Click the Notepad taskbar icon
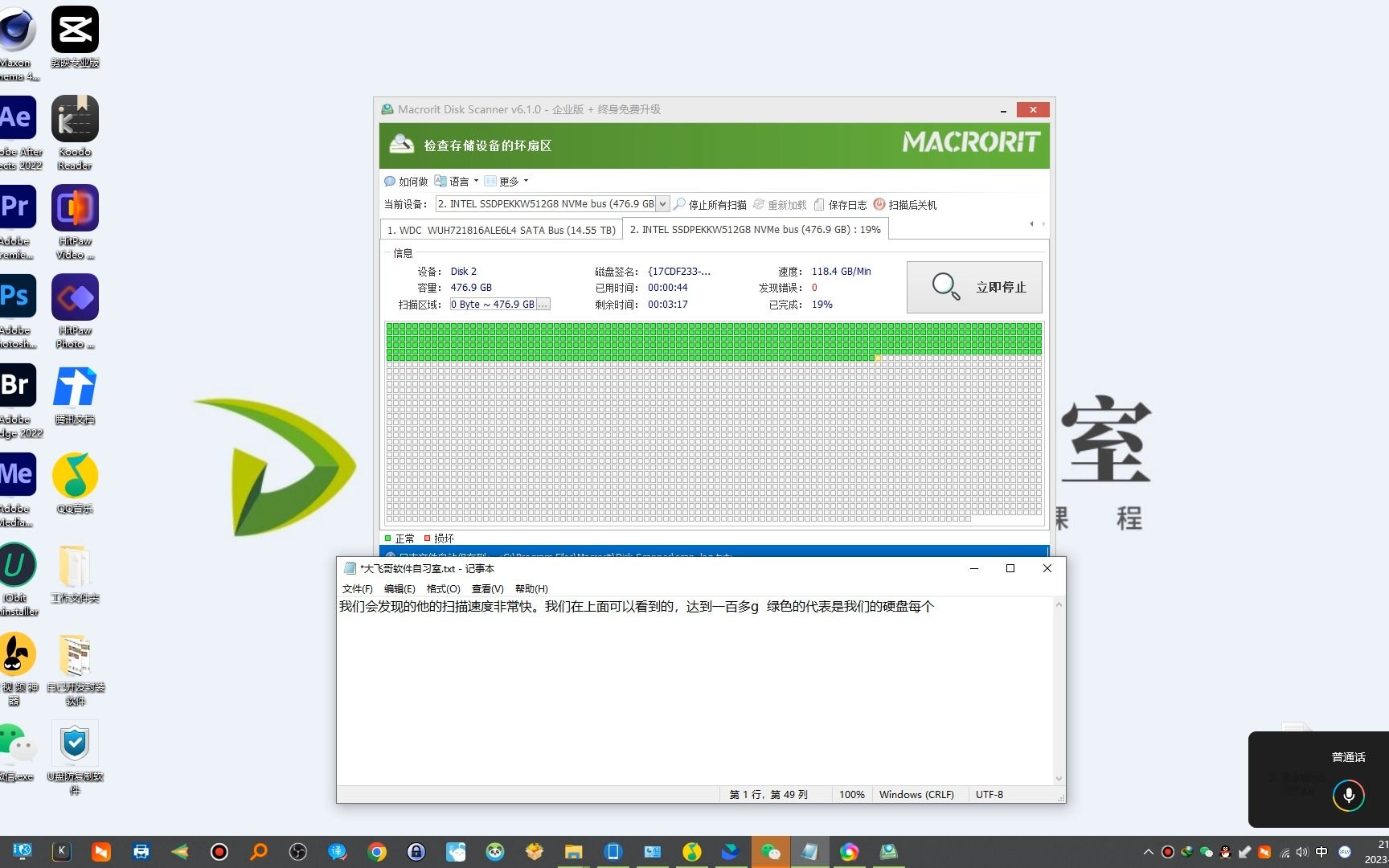This screenshot has width=1389, height=868. [809, 852]
